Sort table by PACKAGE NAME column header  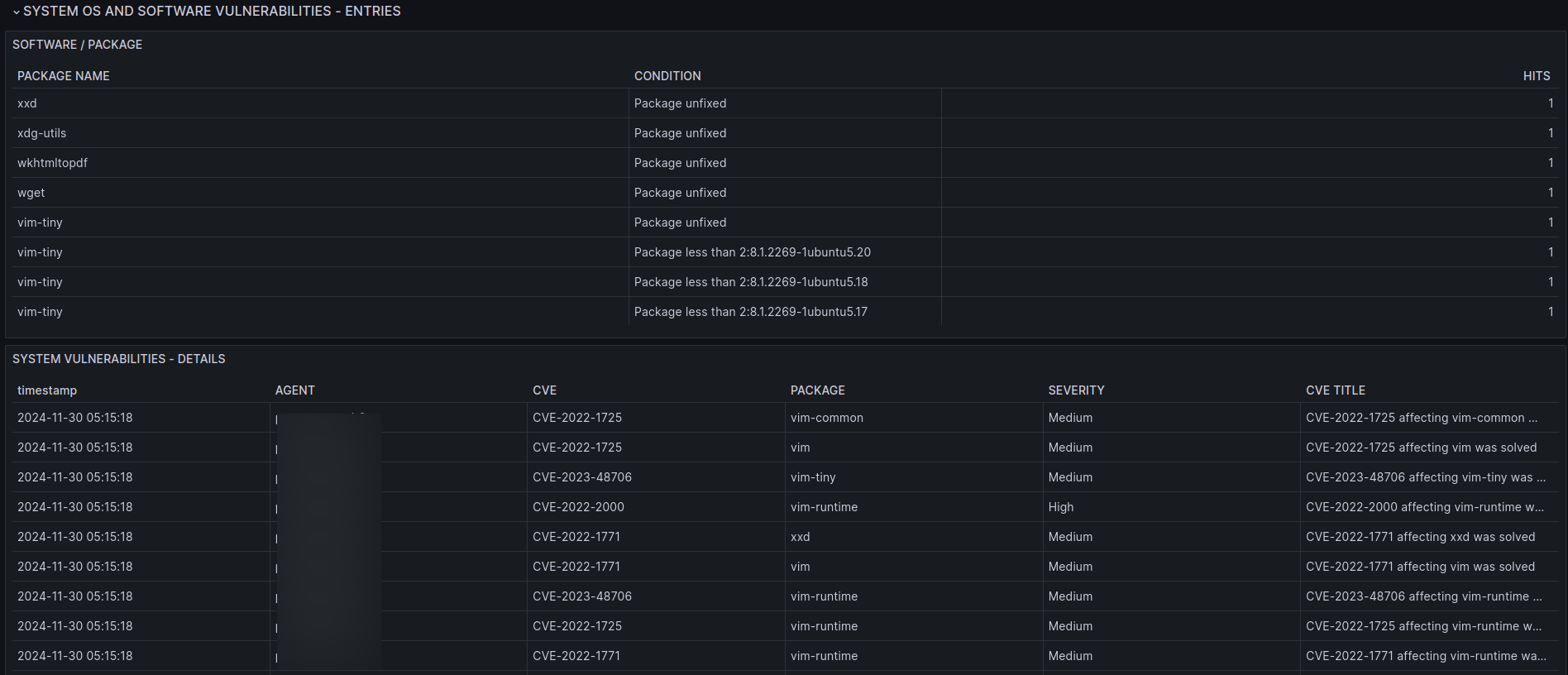[64, 76]
